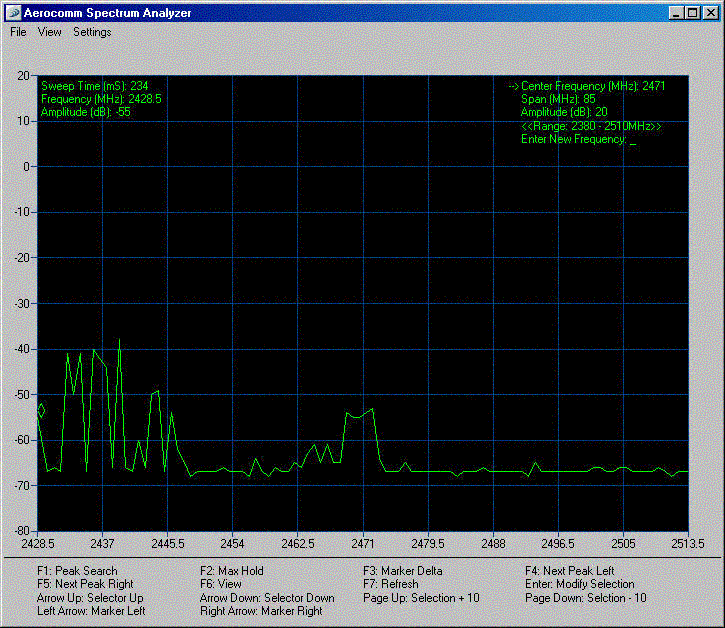
Task: Click the Enter New Frequency input field
Action: tap(633, 140)
